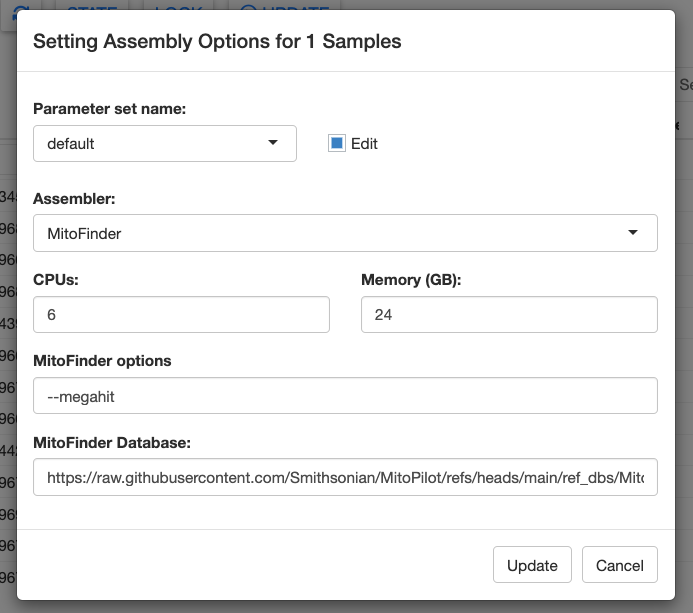Click the 'MitoFinder options' label
This screenshot has width=693, height=613.
tap(102, 361)
